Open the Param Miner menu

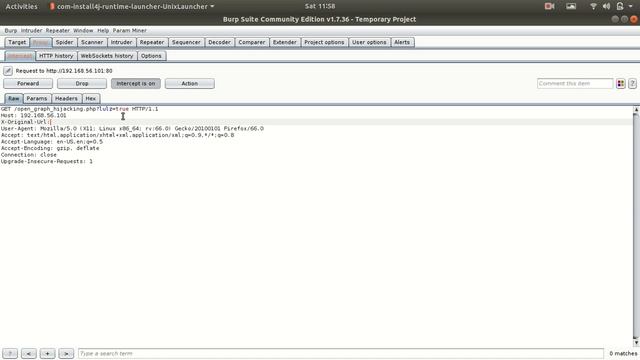pyautogui.click(x=129, y=30)
